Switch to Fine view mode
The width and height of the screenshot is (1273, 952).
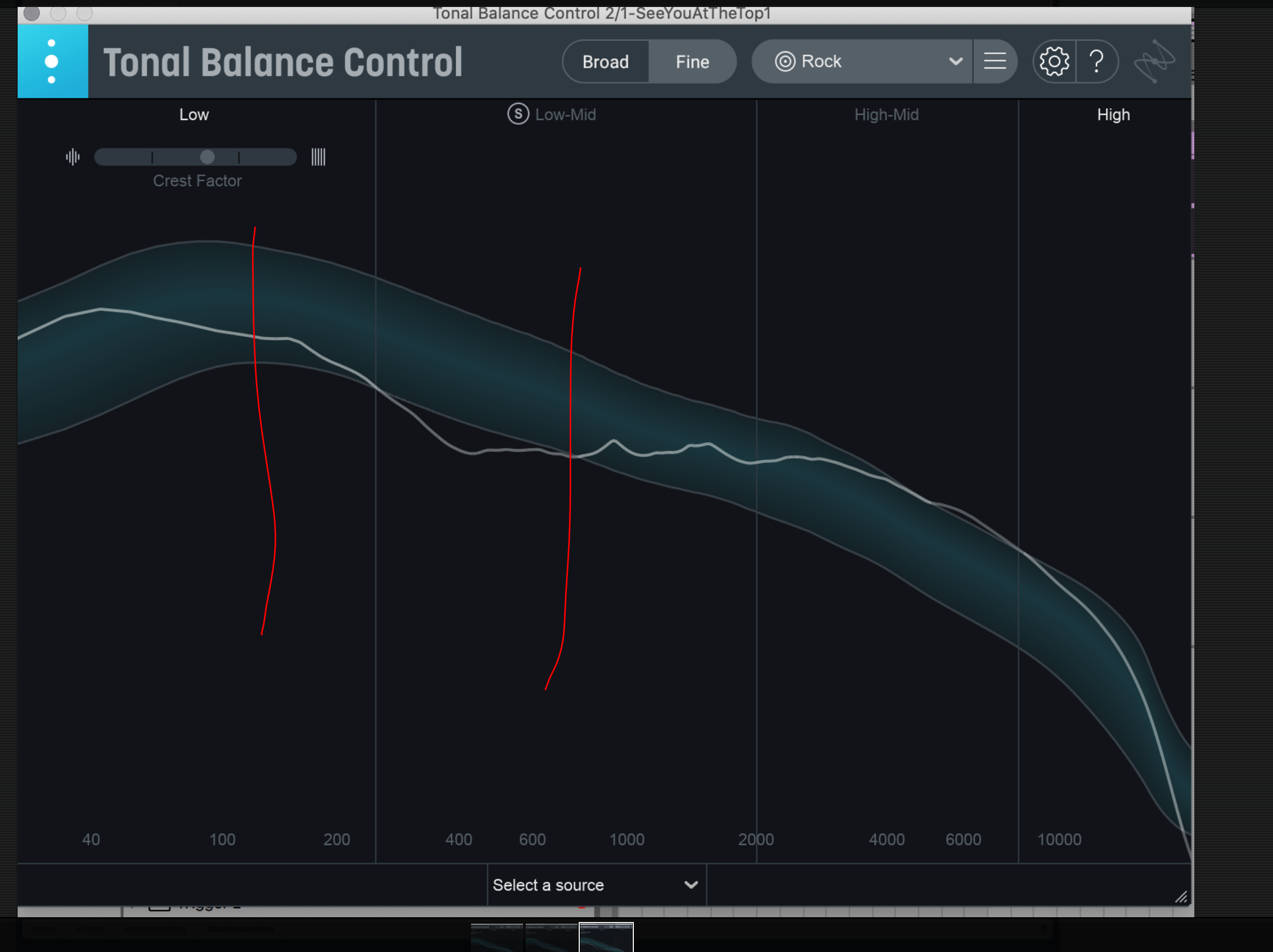point(692,62)
